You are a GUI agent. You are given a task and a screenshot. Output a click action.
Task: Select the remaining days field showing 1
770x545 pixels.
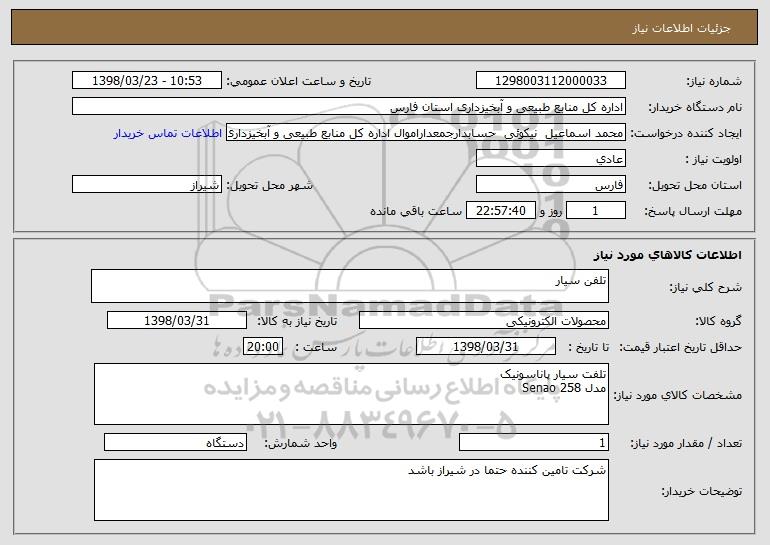(596, 211)
